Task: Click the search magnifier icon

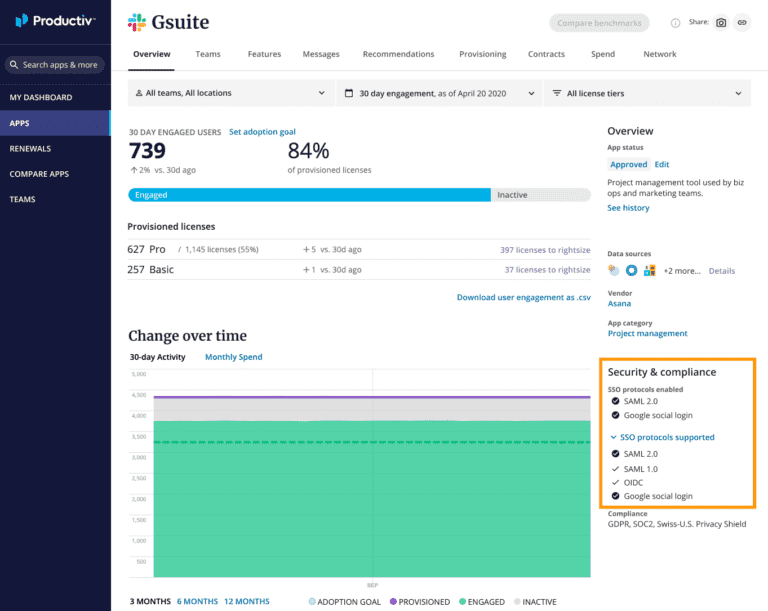Action: point(14,65)
